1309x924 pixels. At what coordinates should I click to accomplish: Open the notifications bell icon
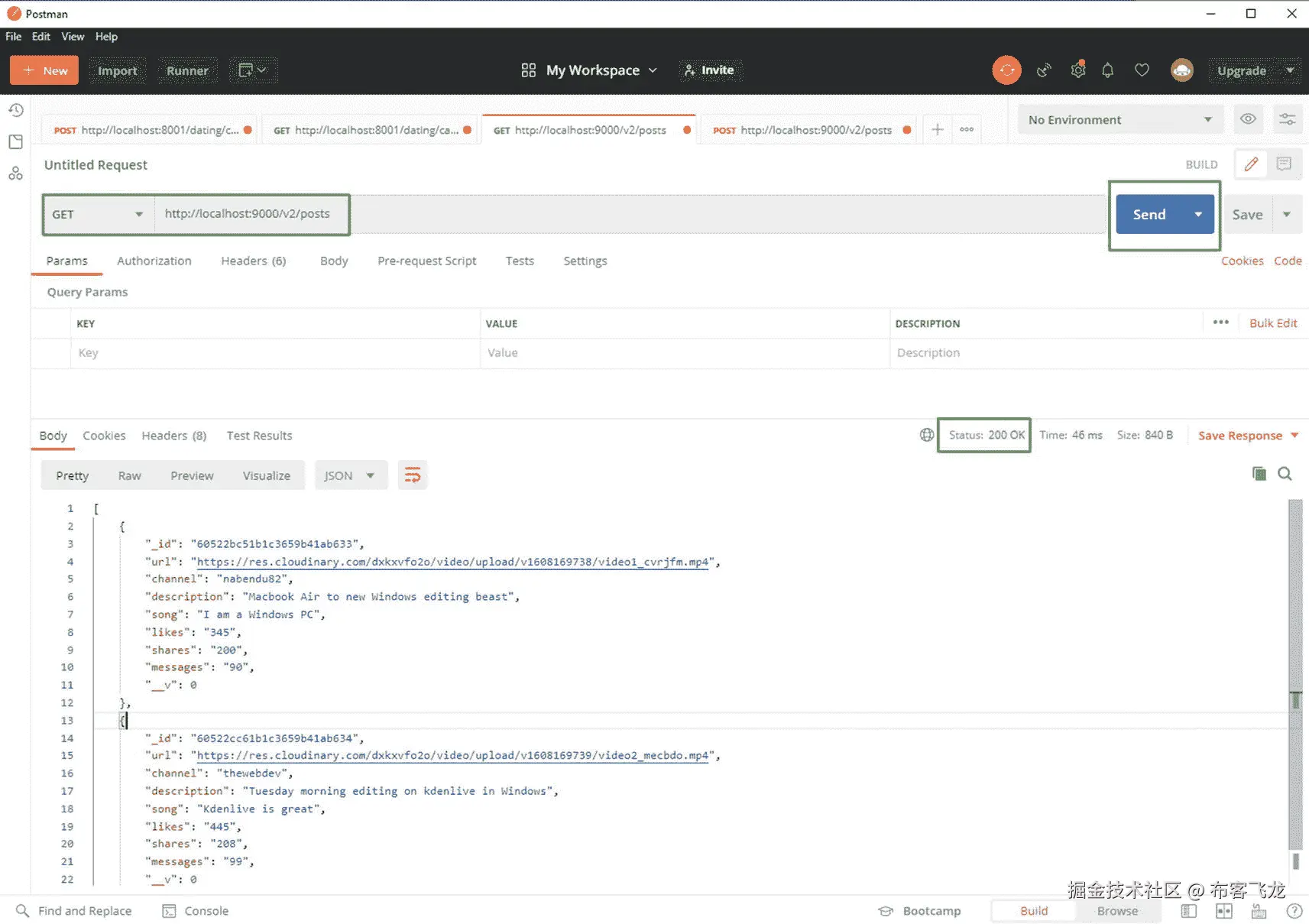pos(1108,70)
